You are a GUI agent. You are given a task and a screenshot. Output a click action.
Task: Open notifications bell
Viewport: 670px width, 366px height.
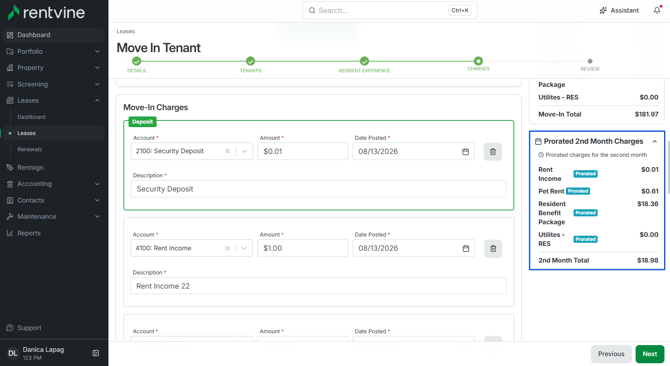tap(657, 10)
